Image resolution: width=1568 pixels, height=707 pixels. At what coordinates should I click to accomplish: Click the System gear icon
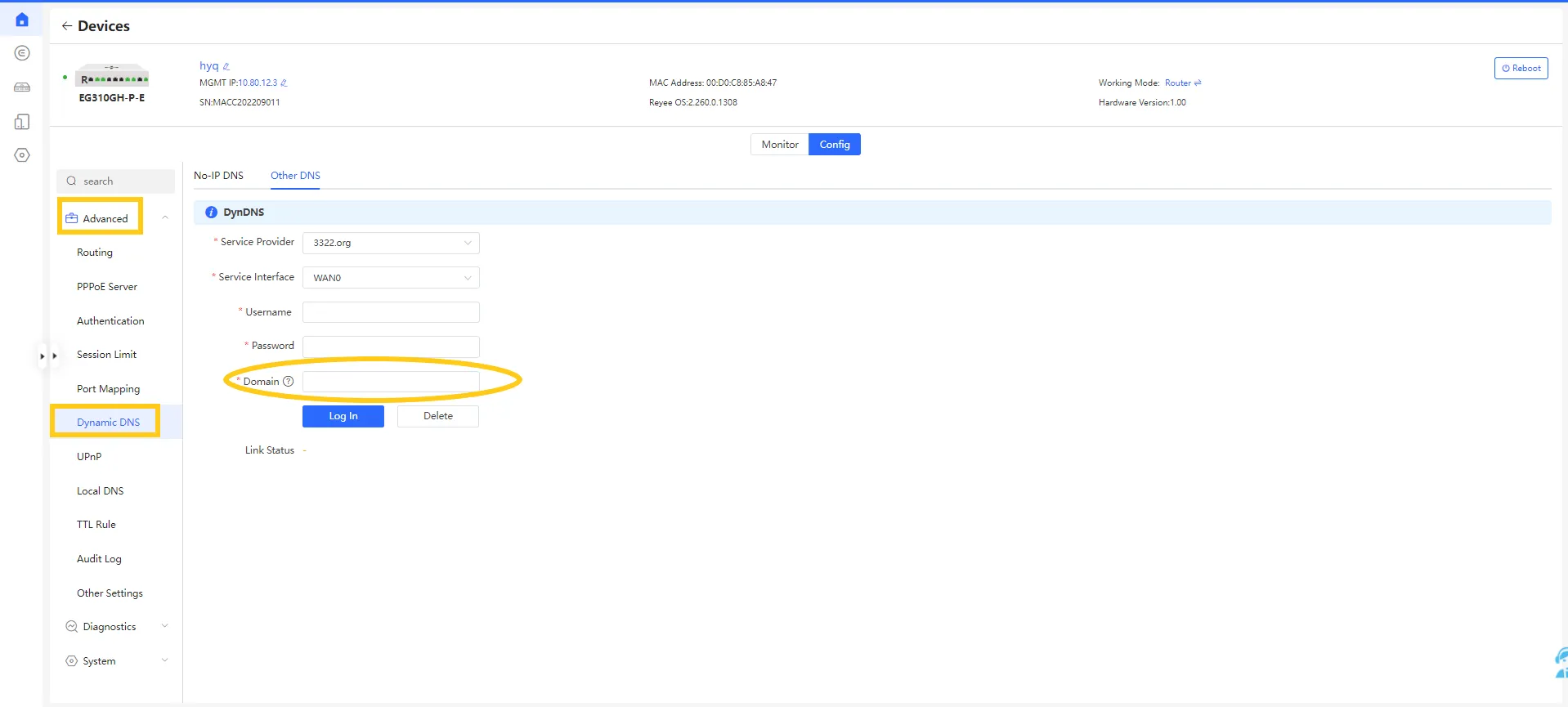[x=72, y=661]
